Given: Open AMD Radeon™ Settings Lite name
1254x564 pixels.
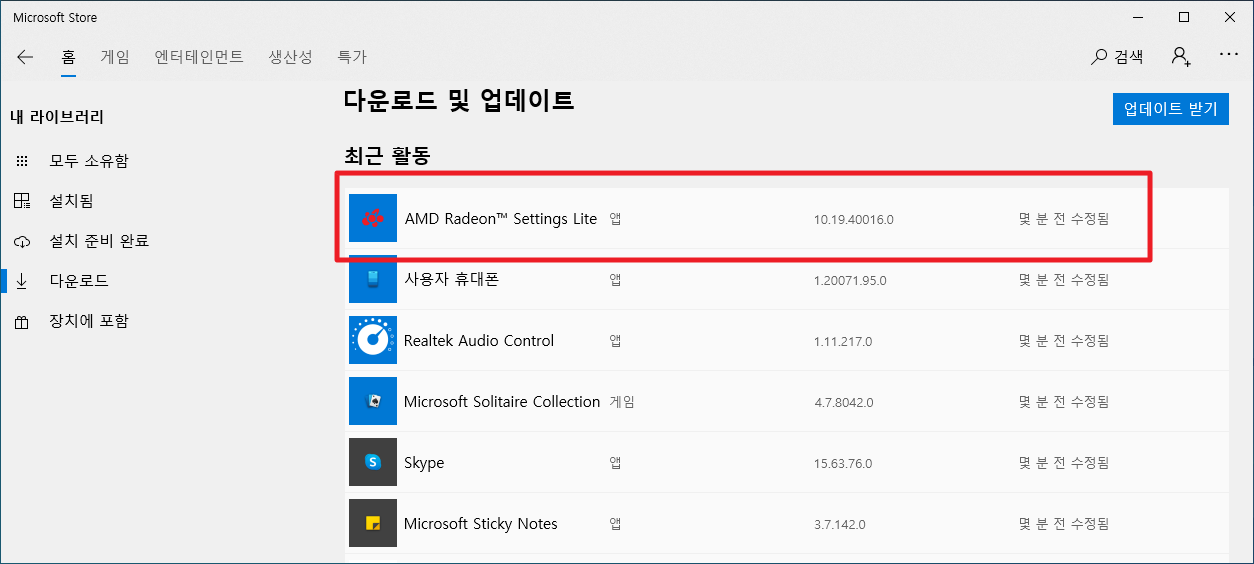Looking at the screenshot, I should 500,219.
